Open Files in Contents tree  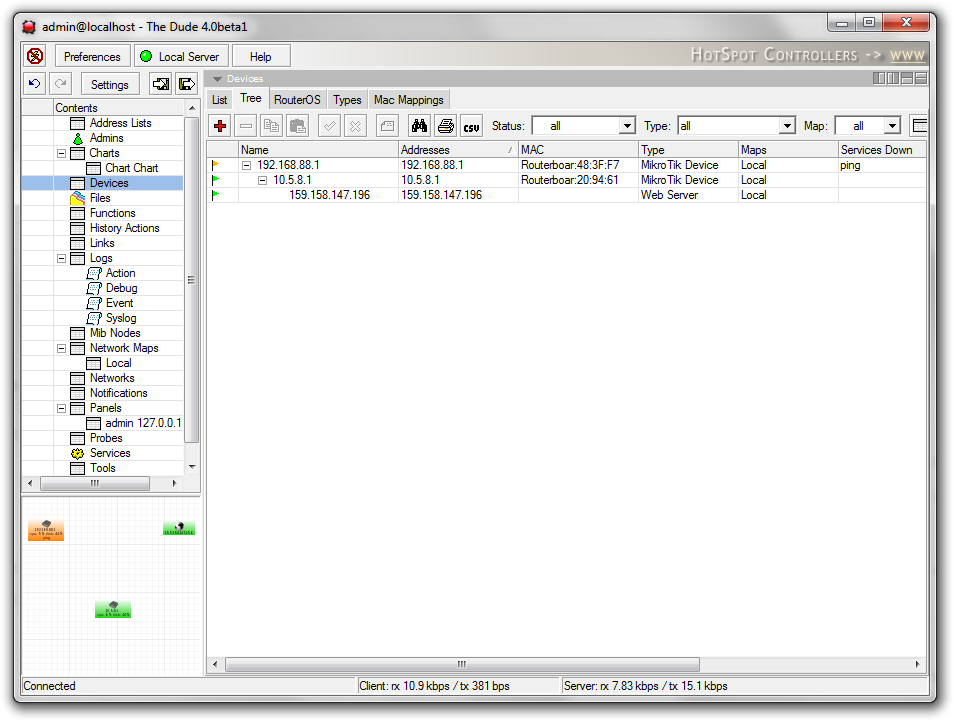tap(100, 198)
